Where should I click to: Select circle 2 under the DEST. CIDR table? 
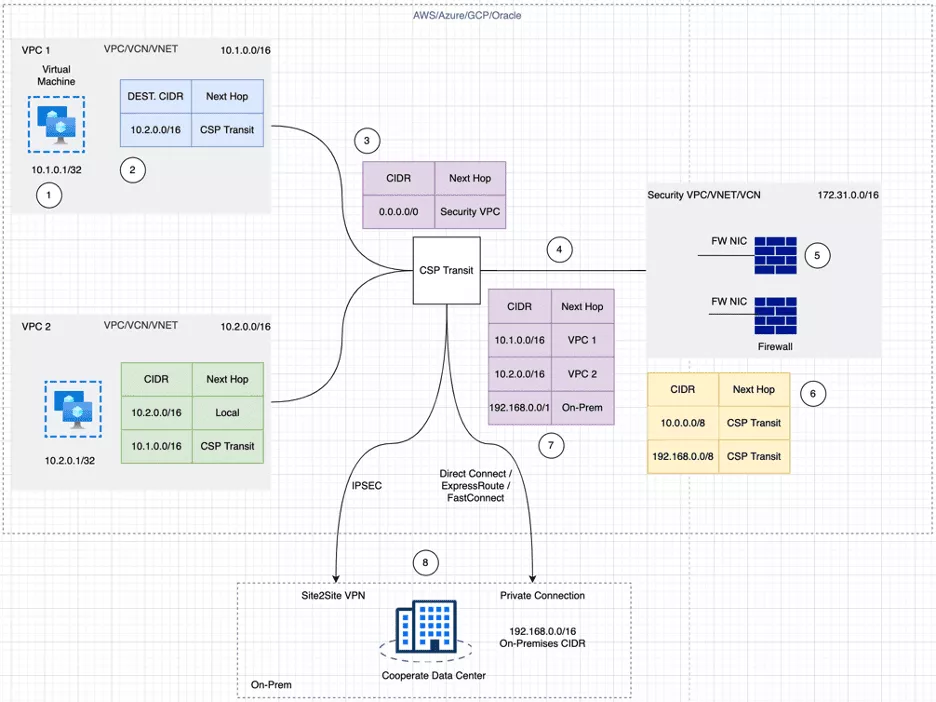pyautogui.click(x=132, y=170)
